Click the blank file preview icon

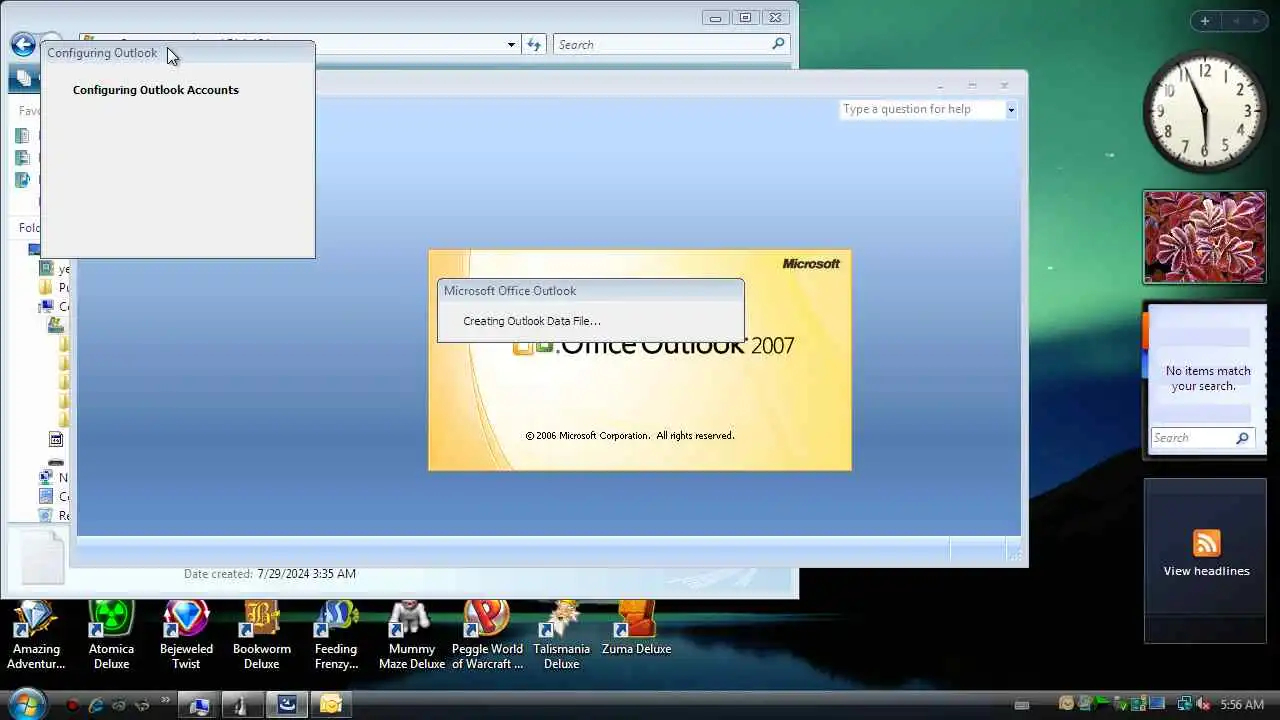[x=43, y=556]
